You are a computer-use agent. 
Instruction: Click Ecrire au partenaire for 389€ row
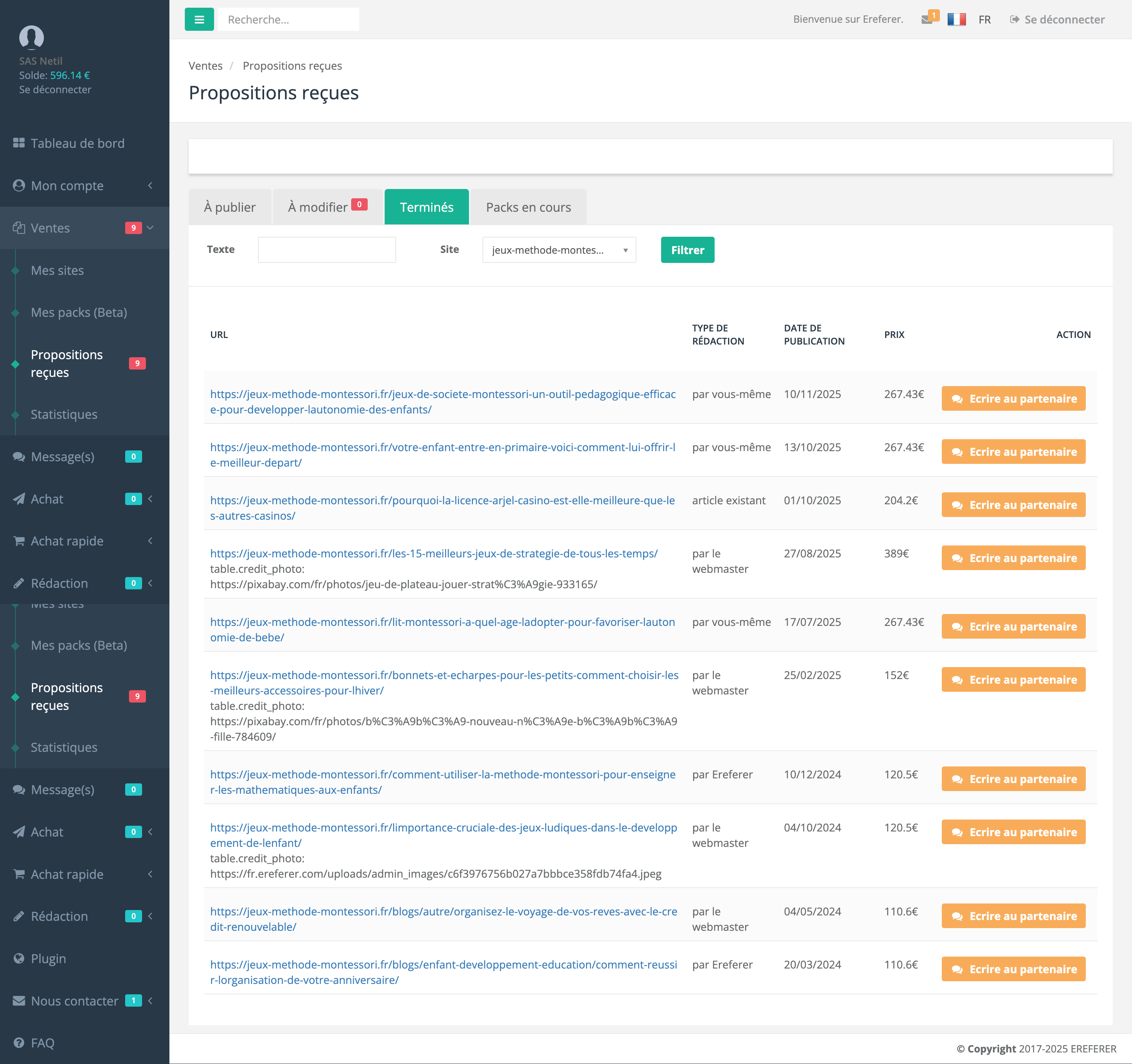[x=1013, y=558]
